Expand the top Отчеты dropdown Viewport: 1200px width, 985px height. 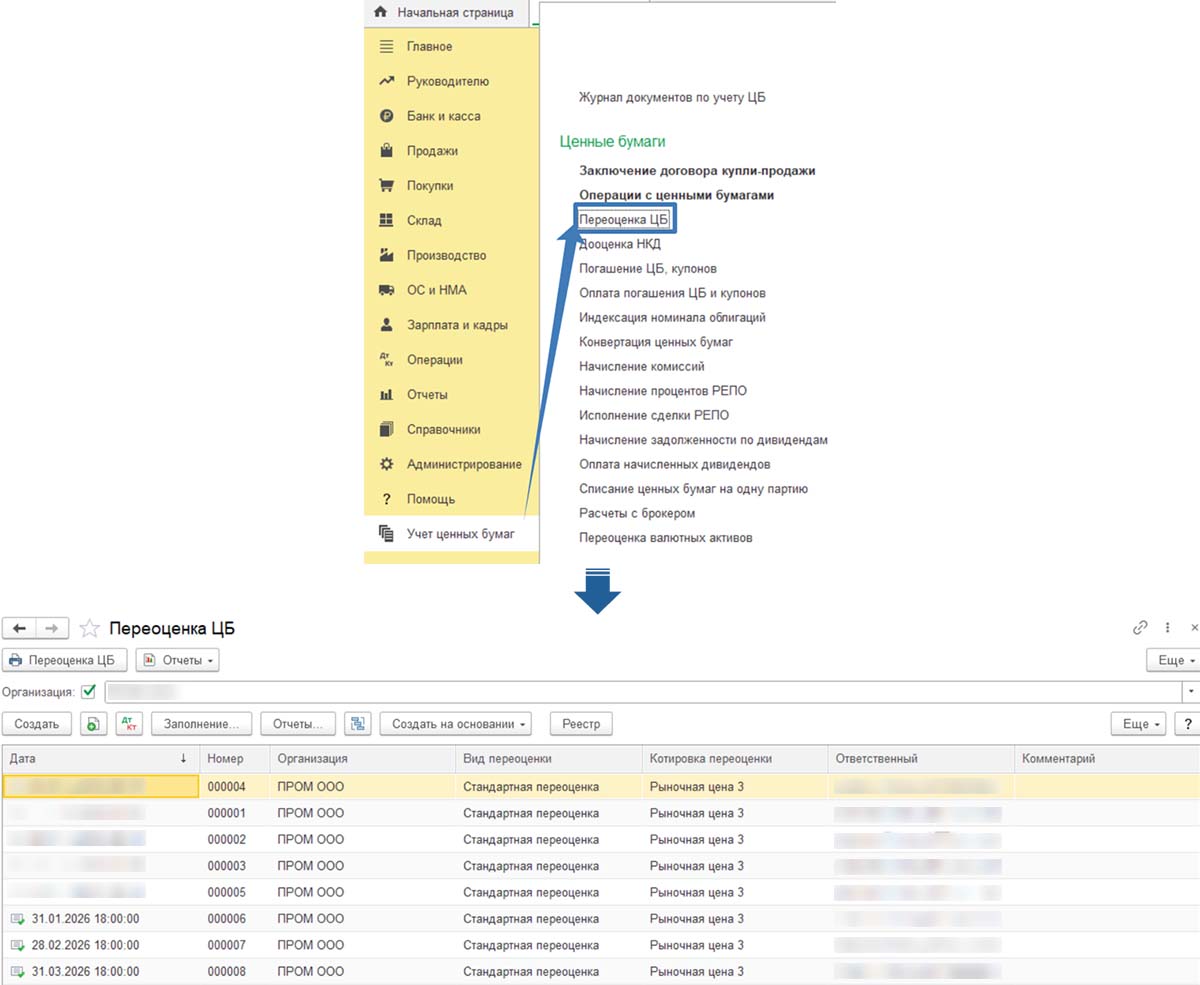tap(177, 660)
